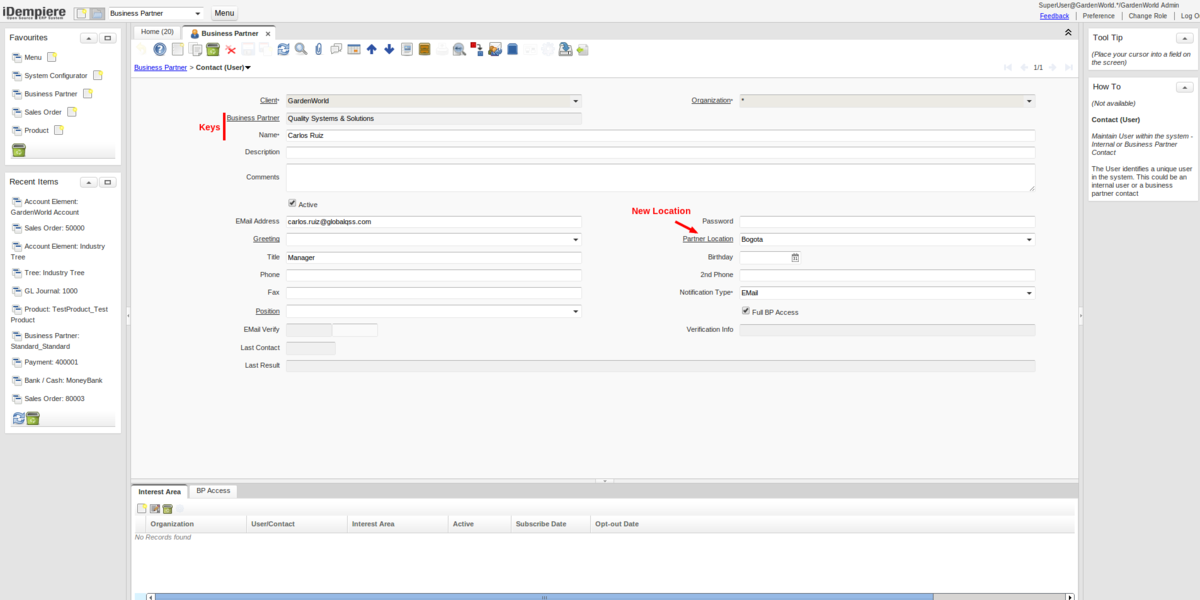Click the Business Partner breadcrumb link

click(x=160, y=68)
